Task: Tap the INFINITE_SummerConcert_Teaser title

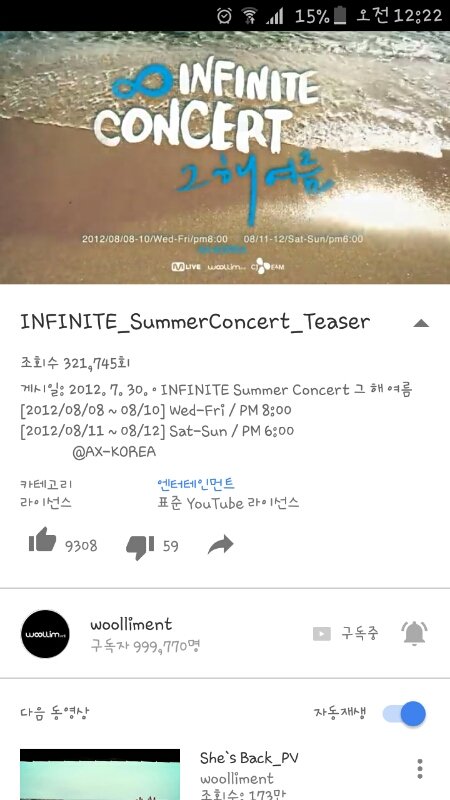Action: point(195,321)
